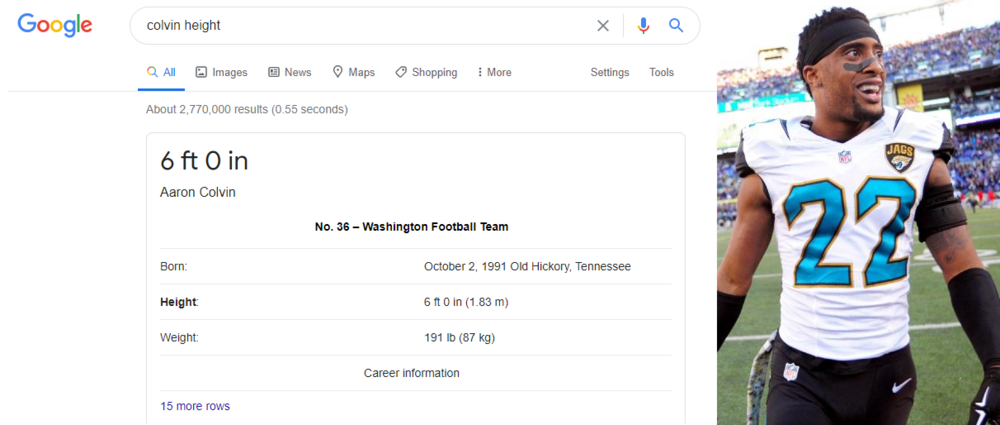Open the More options menu
1000x425 pixels.
tap(494, 72)
